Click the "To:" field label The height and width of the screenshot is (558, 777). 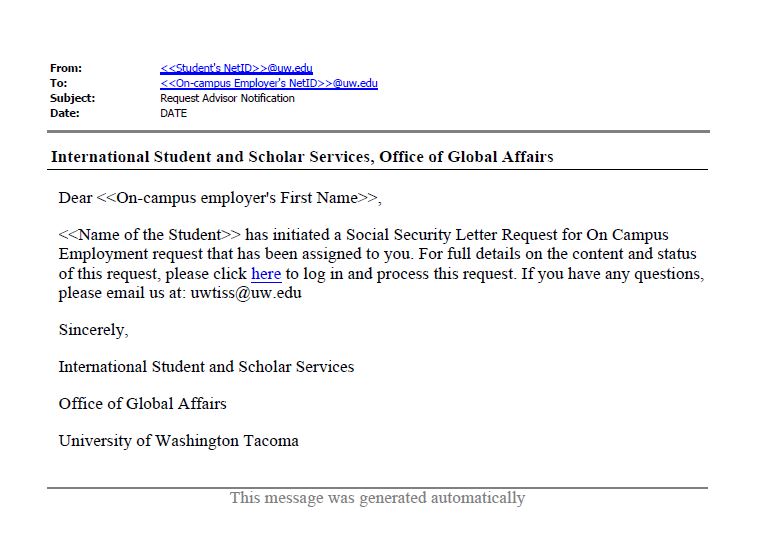59,83
